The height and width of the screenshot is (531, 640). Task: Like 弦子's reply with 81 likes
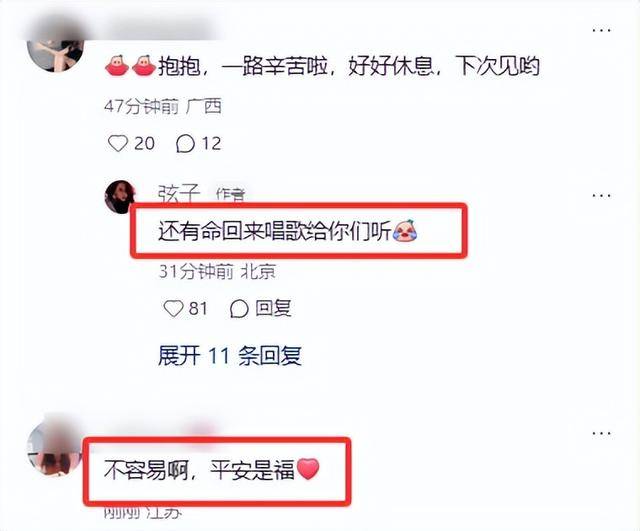(173, 309)
